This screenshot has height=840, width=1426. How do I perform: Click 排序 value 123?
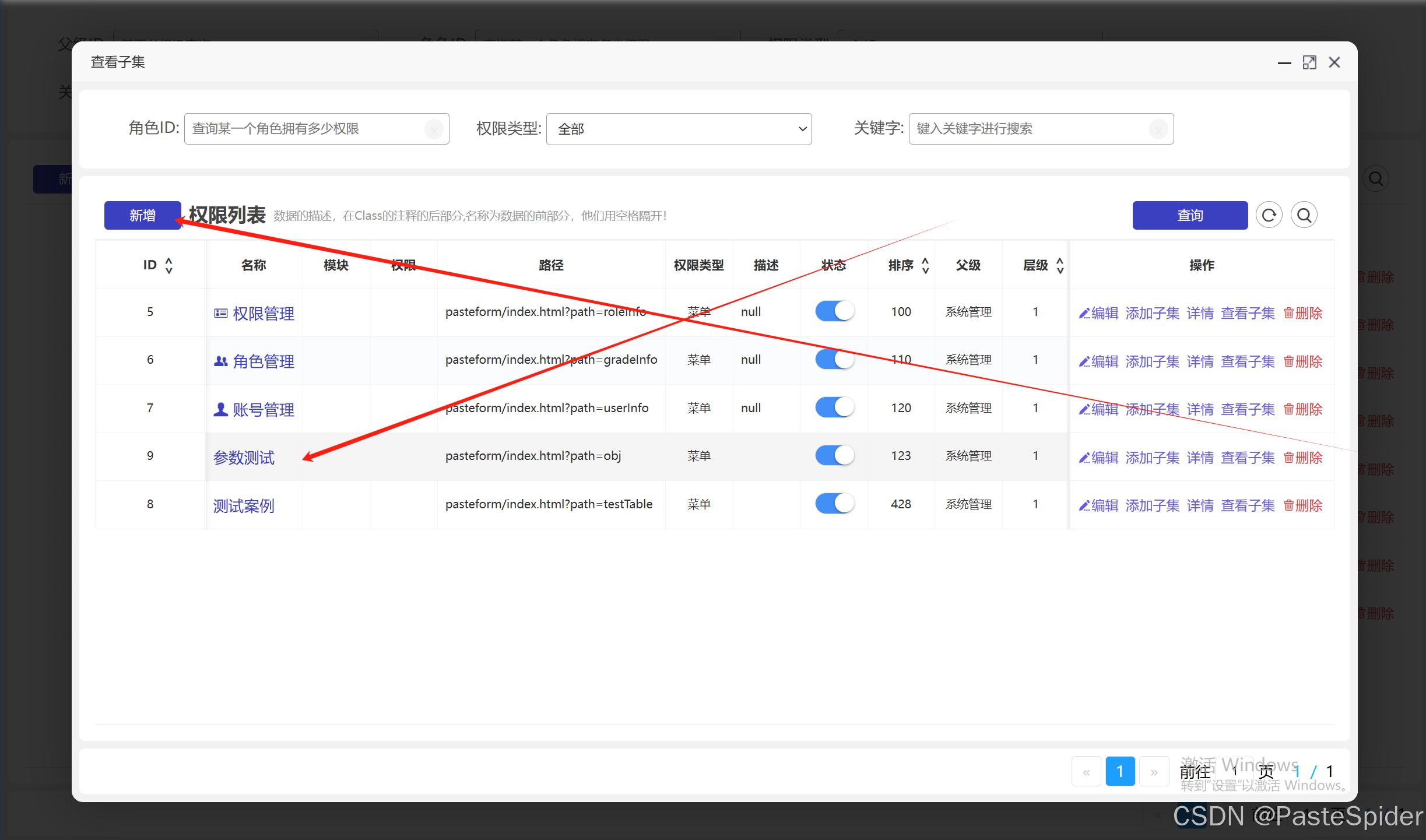pyautogui.click(x=901, y=456)
